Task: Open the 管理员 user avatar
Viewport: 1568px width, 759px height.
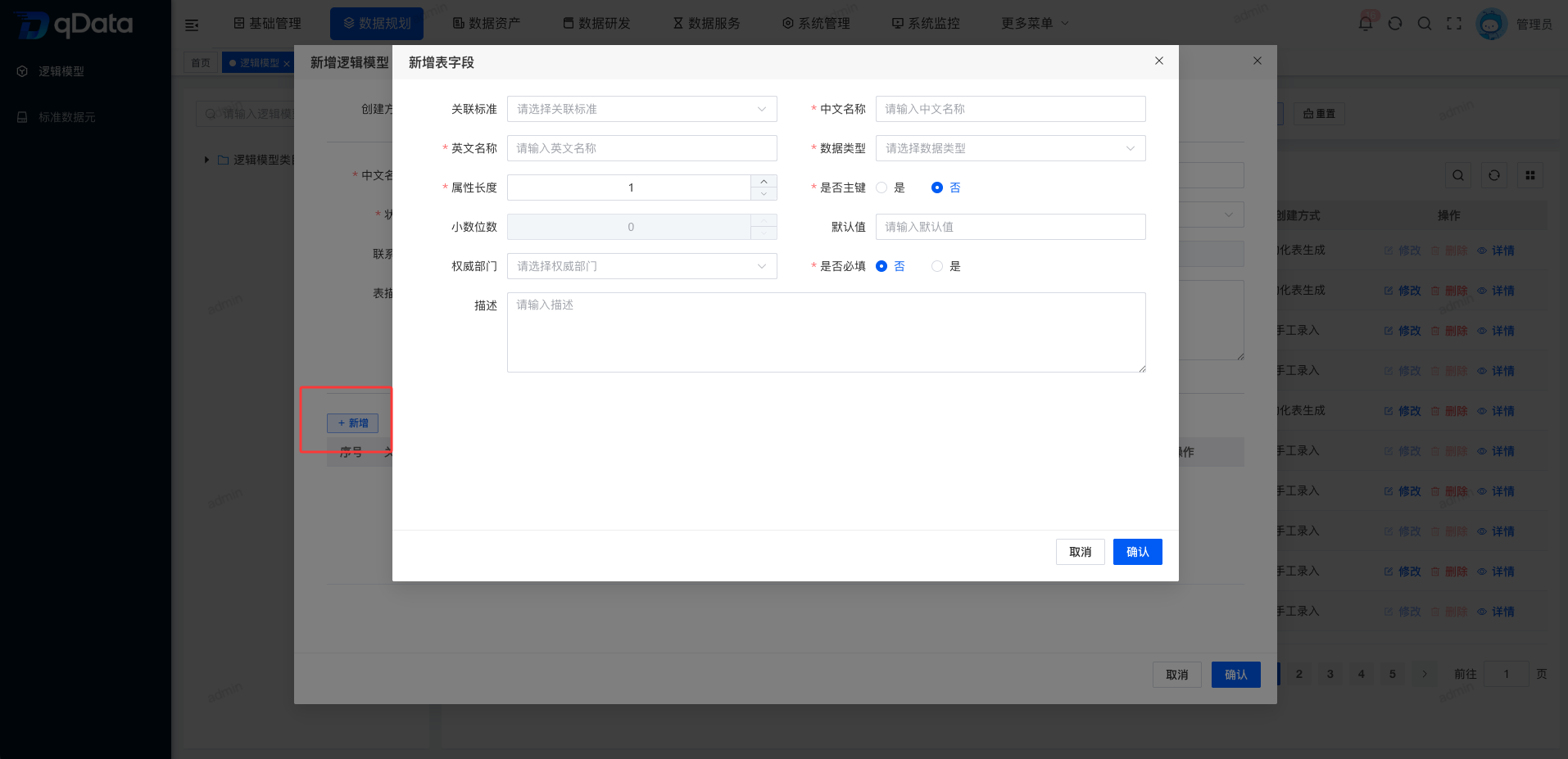Action: coord(1491,24)
